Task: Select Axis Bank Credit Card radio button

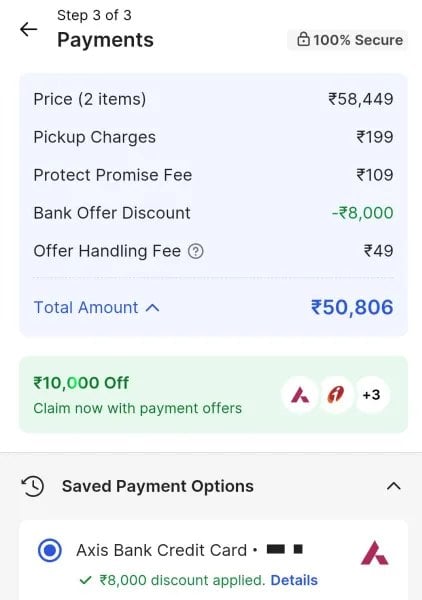Action: click(x=50, y=550)
